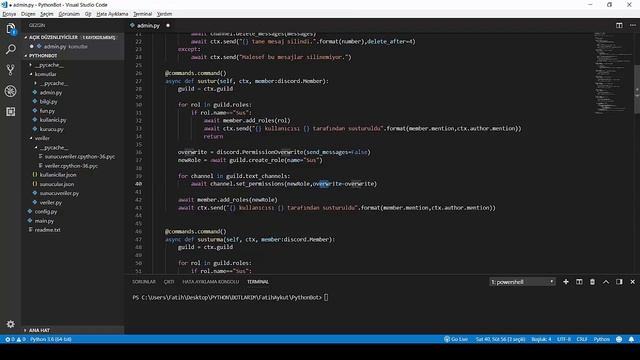Image resolution: width=640 pixels, height=360 pixels.
Task: Expand the Ana Hat outline section
Action: click(x=73, y=330)
